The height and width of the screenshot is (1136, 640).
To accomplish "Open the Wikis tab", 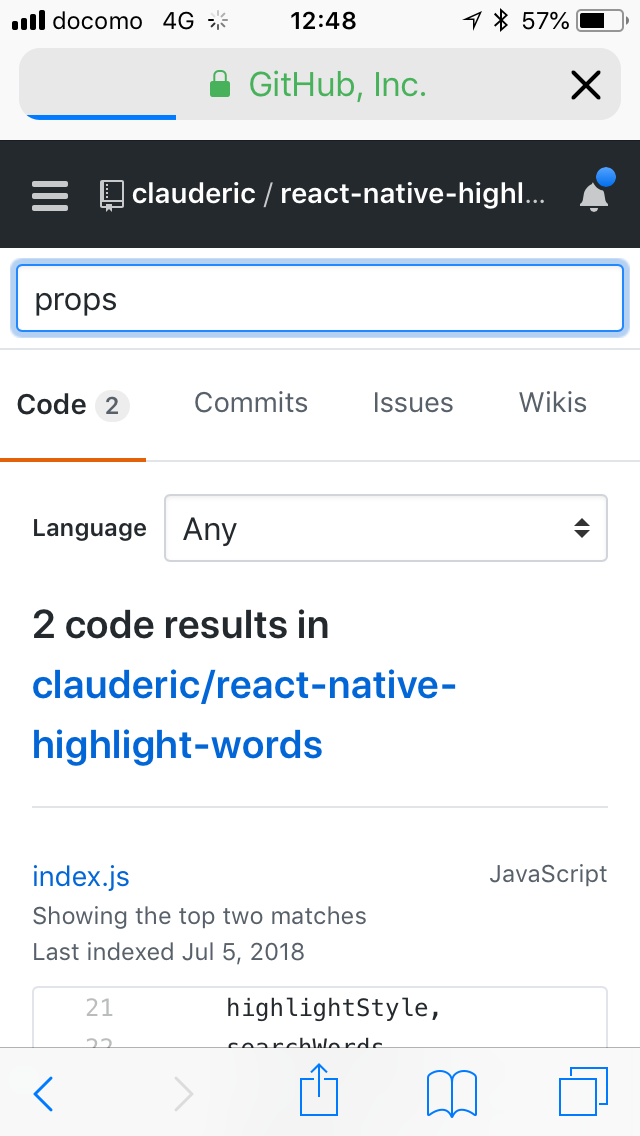I will (552, 403).
